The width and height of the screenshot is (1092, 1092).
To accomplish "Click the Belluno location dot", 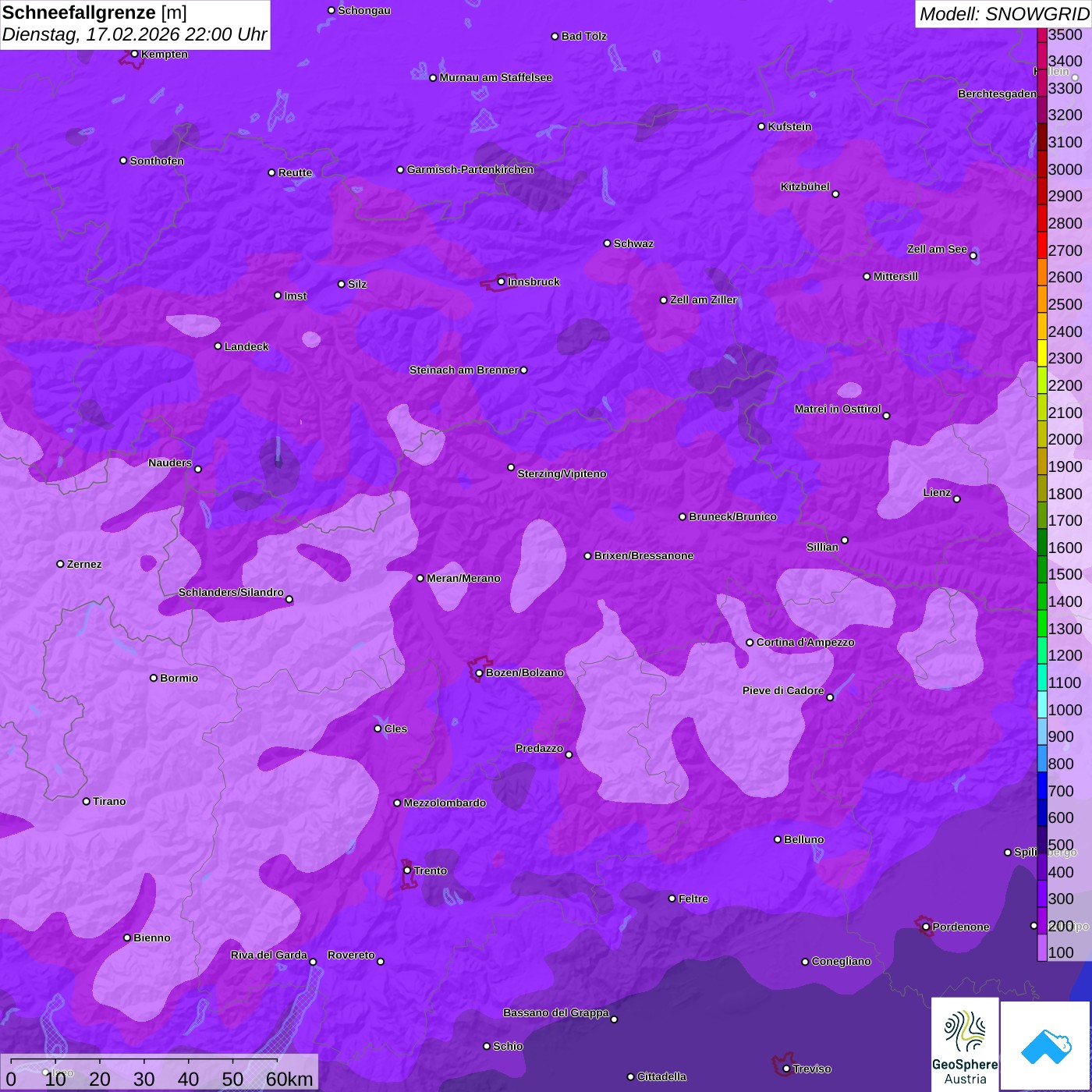I will tap(778, 839).
